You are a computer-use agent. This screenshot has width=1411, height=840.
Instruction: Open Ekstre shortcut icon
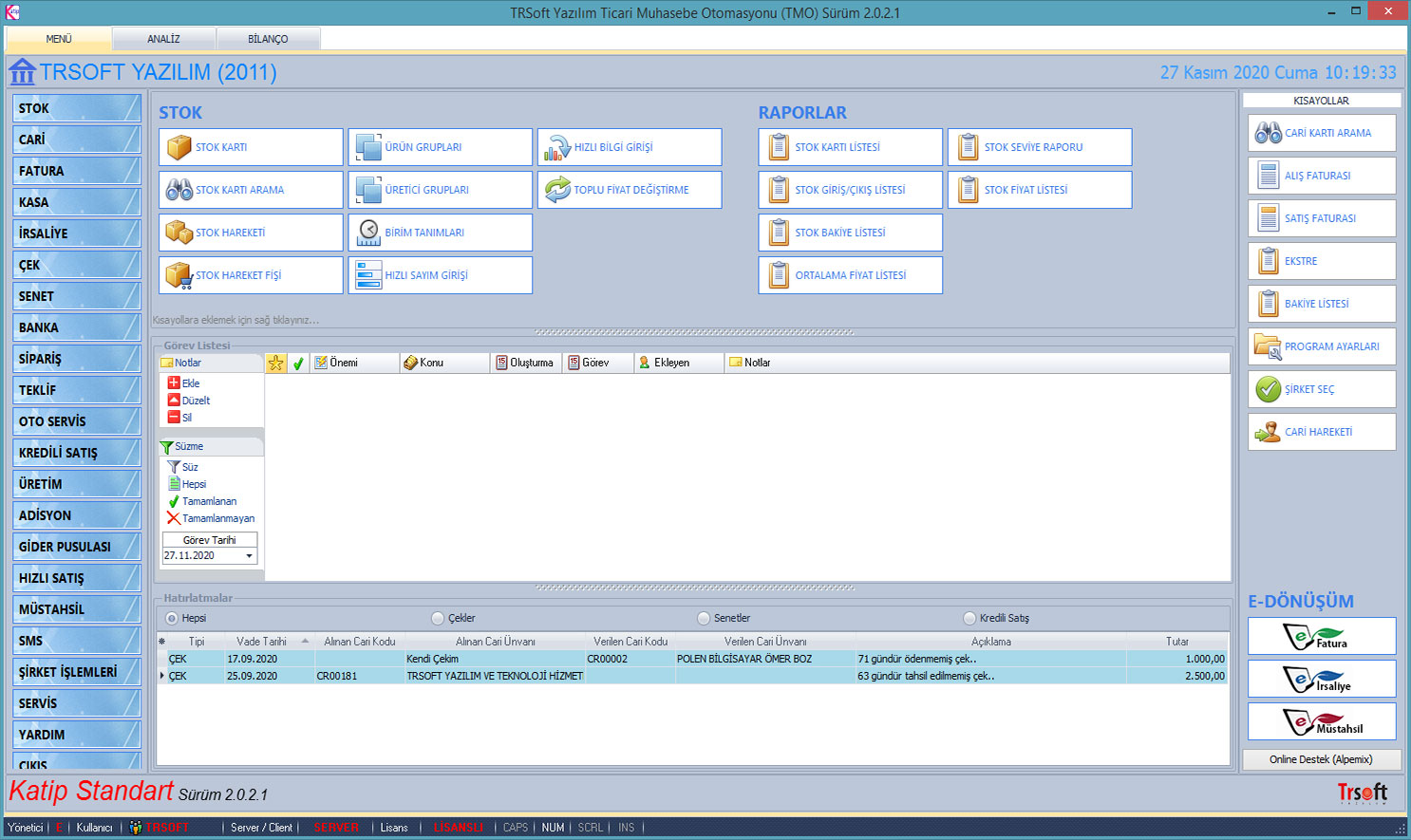click(x=1269, y=261)
